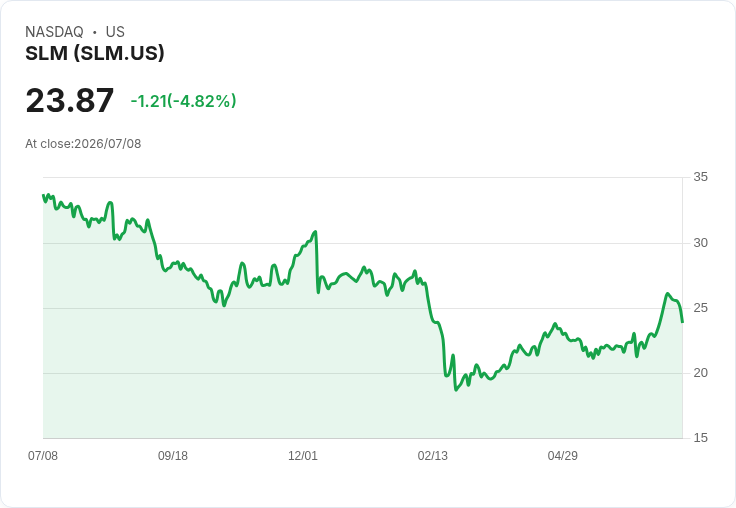
Task: Click the line's final endpoint at right edge
Action: coord(682,322)
